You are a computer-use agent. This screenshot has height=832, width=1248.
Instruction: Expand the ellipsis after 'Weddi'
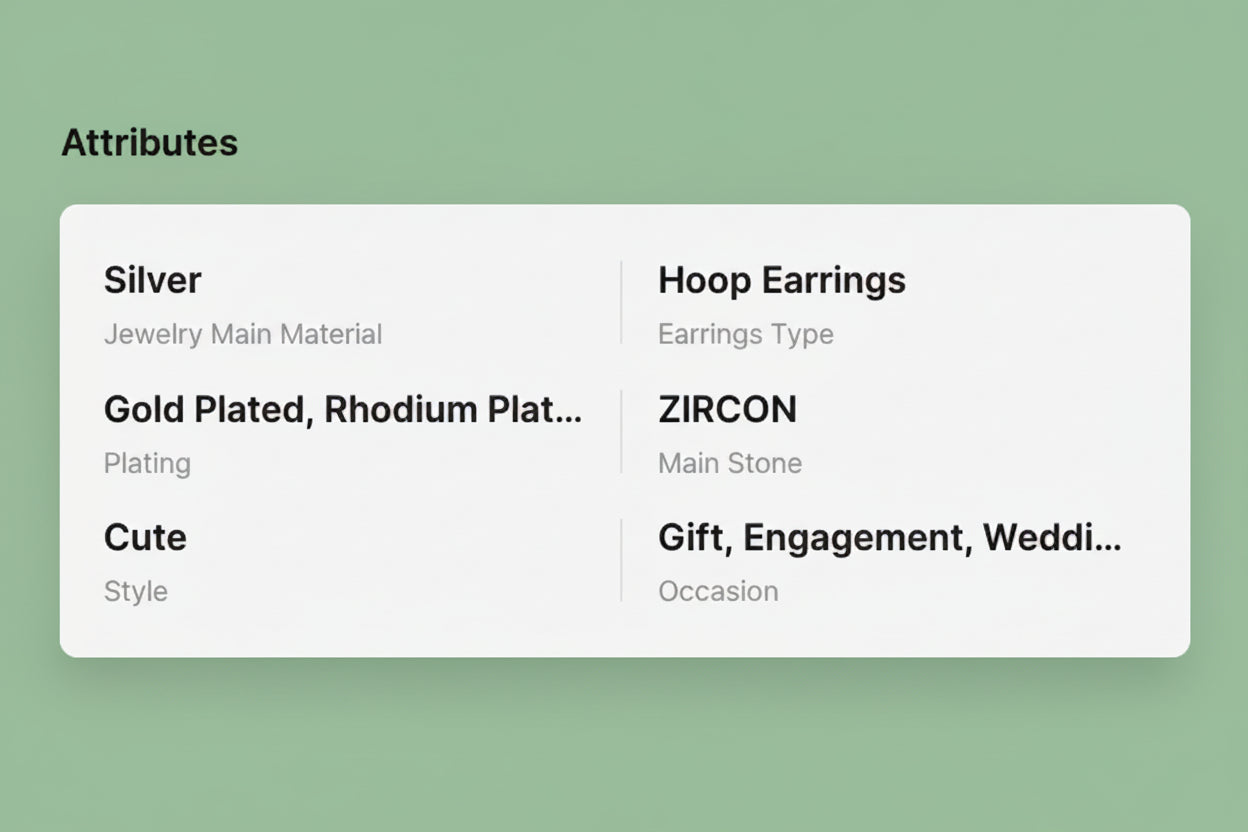pos(1108,540)
